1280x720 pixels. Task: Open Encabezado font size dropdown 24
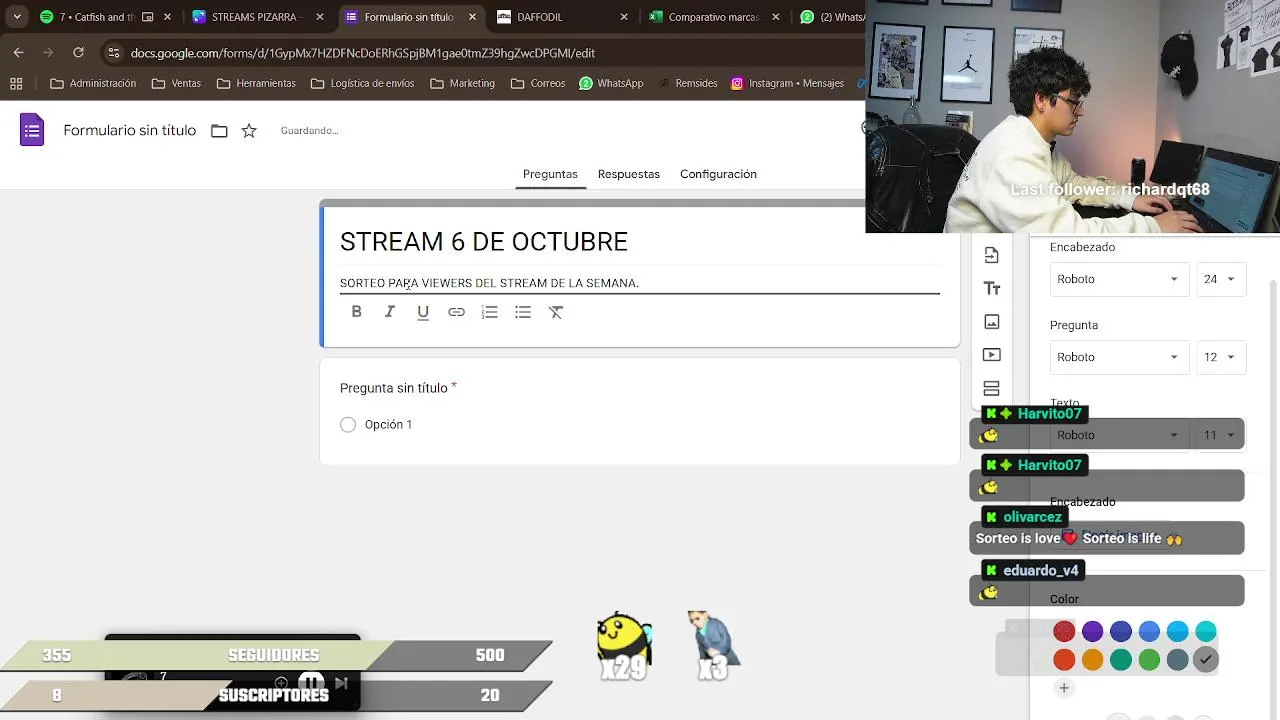click(x=1219, y=279)
